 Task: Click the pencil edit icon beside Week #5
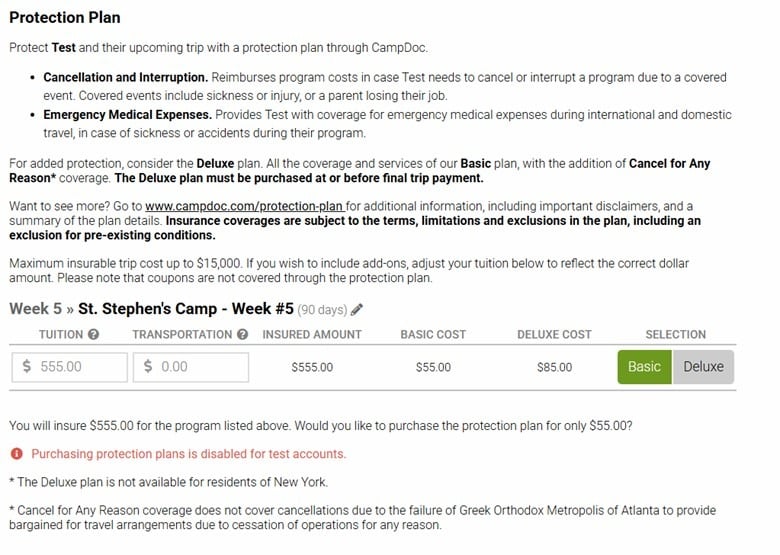[x=358, y=310]
